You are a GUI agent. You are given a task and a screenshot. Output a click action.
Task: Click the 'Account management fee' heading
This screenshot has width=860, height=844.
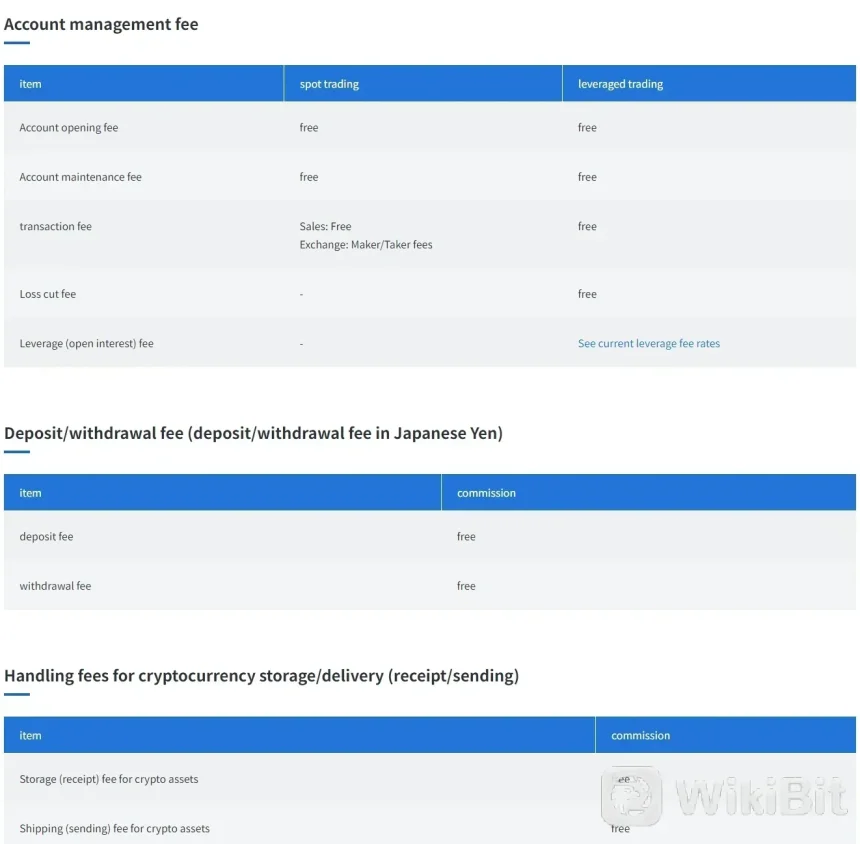click(101, 24)
